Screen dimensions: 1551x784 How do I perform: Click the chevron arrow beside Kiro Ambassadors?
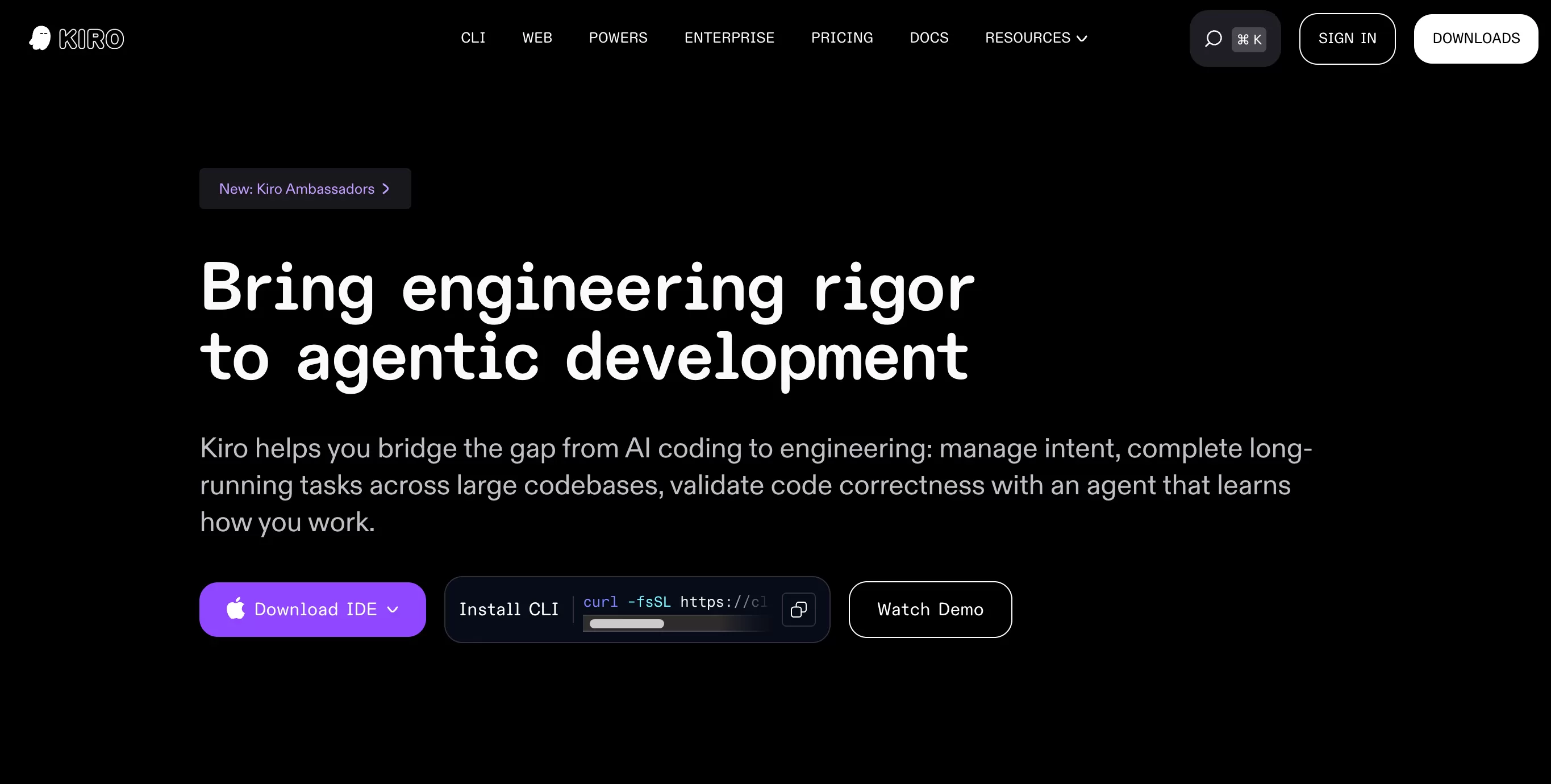pos(386,189)
